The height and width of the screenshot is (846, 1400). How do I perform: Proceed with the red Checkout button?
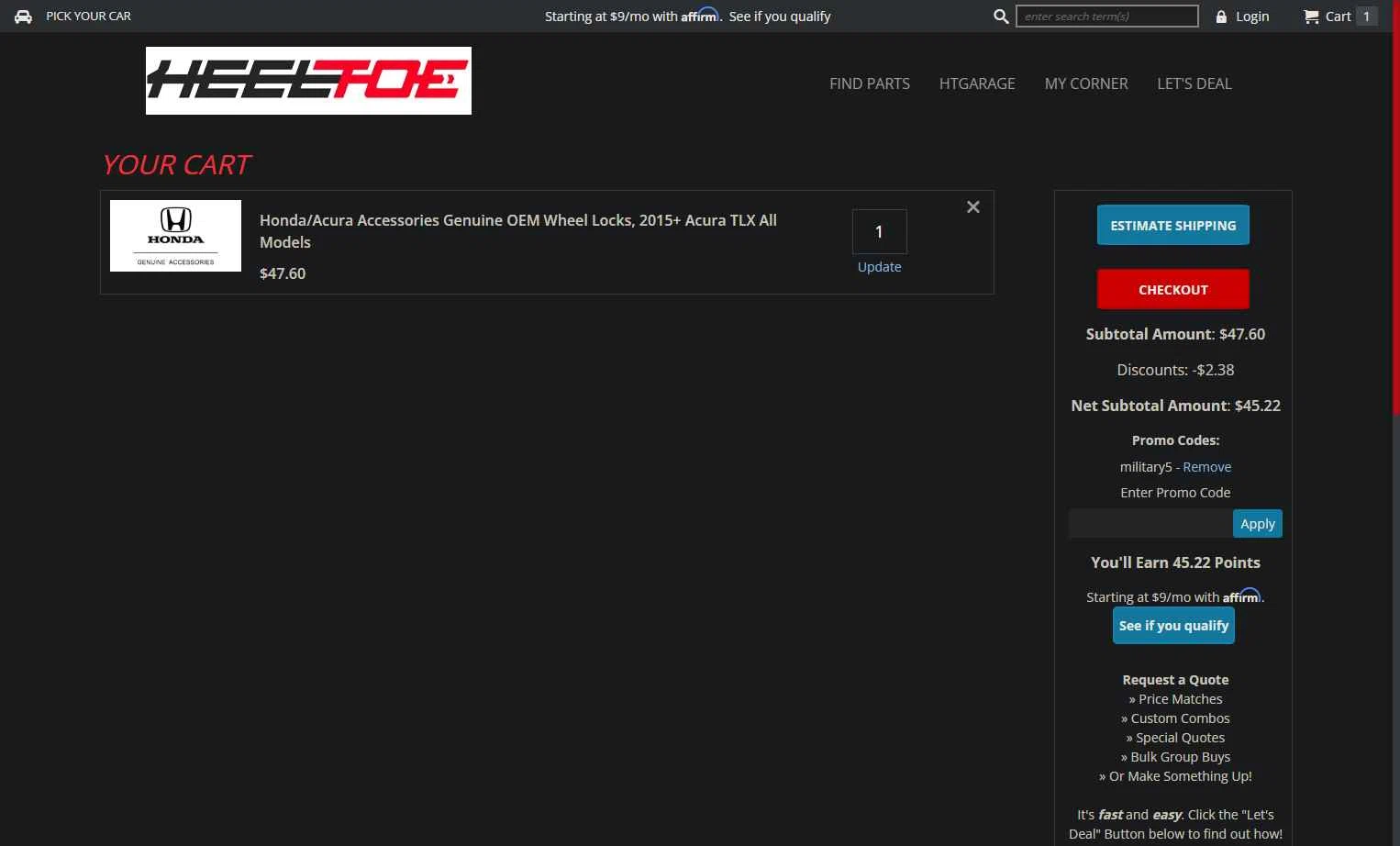[1173, 289]
